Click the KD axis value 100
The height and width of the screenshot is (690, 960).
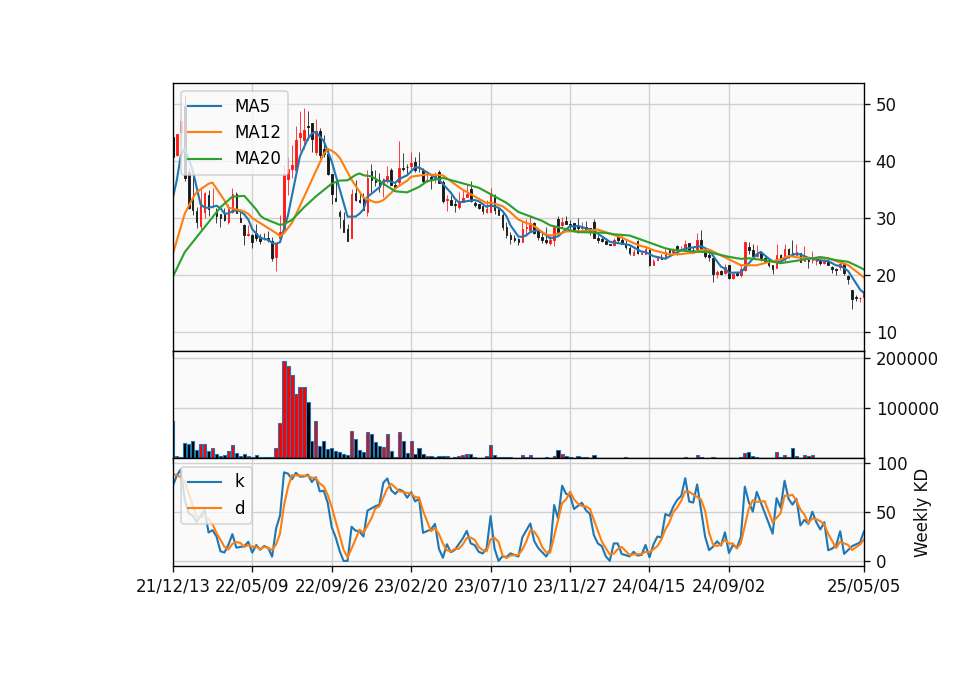point(891,464)
